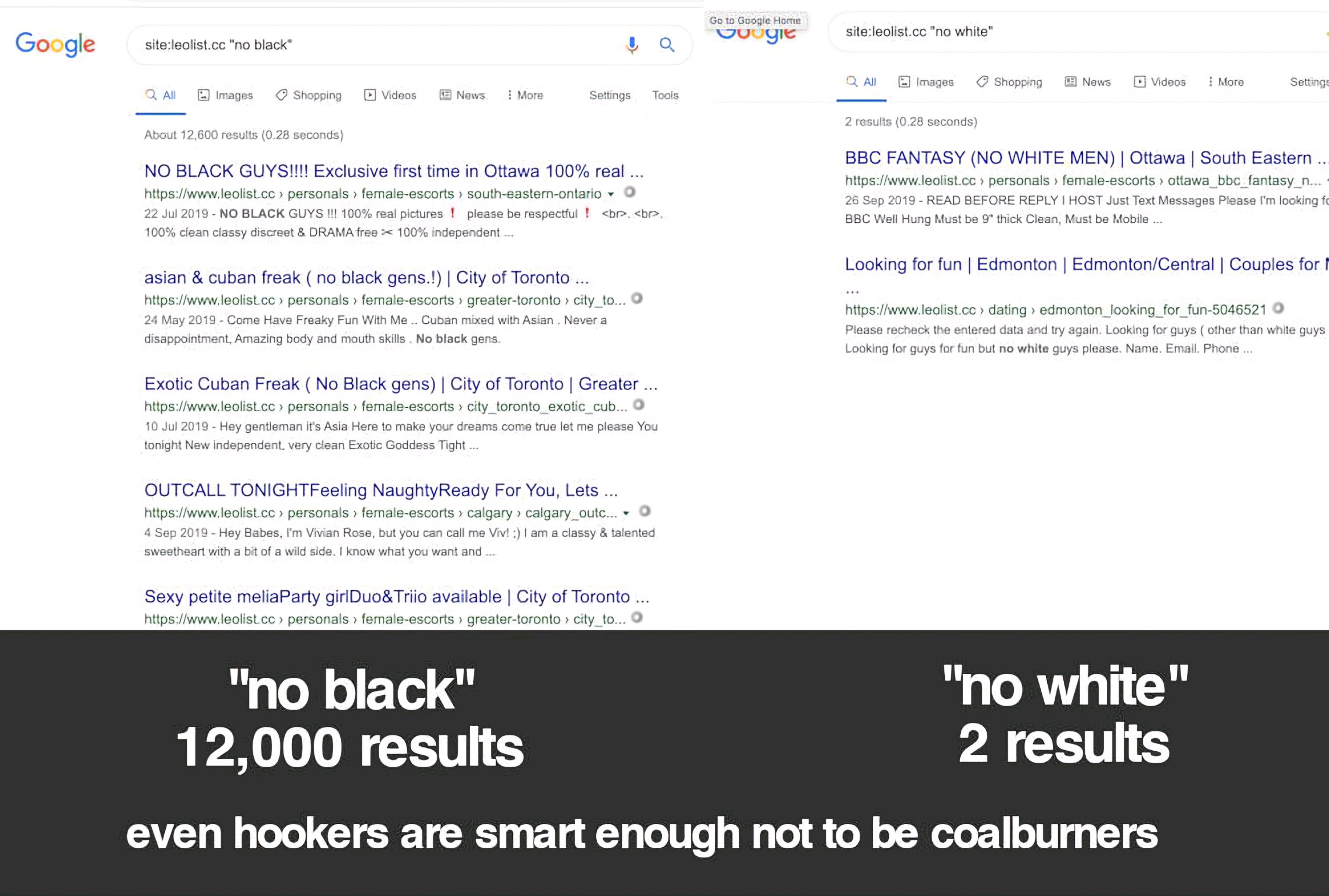Expand the More menu in left search

click(525, 95)
